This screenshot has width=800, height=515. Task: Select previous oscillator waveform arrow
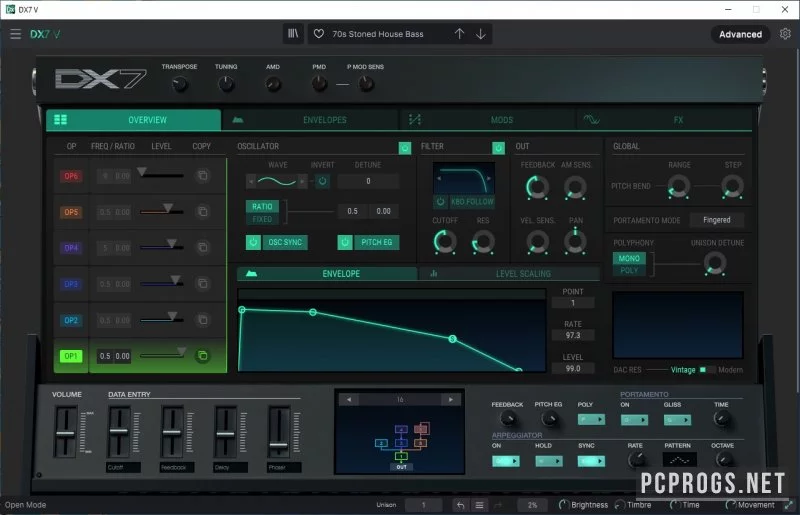(251, 181)
